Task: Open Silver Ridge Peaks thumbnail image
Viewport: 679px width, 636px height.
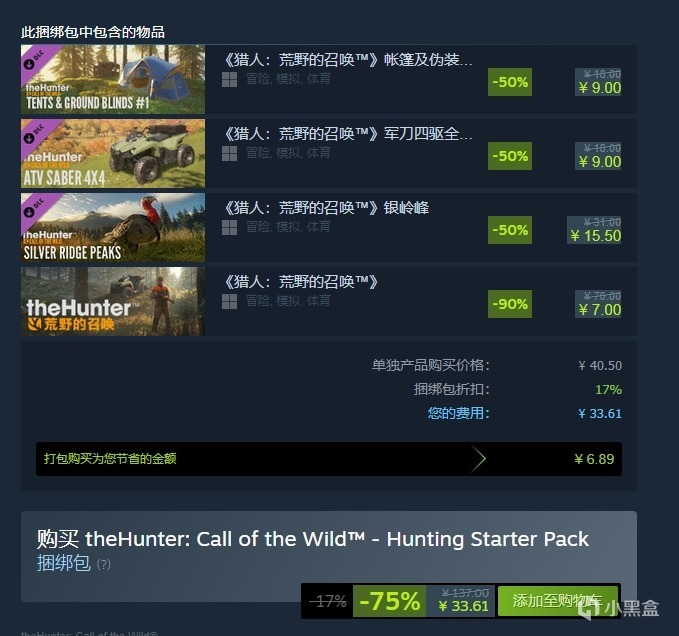Action: [x=113, y=227]
